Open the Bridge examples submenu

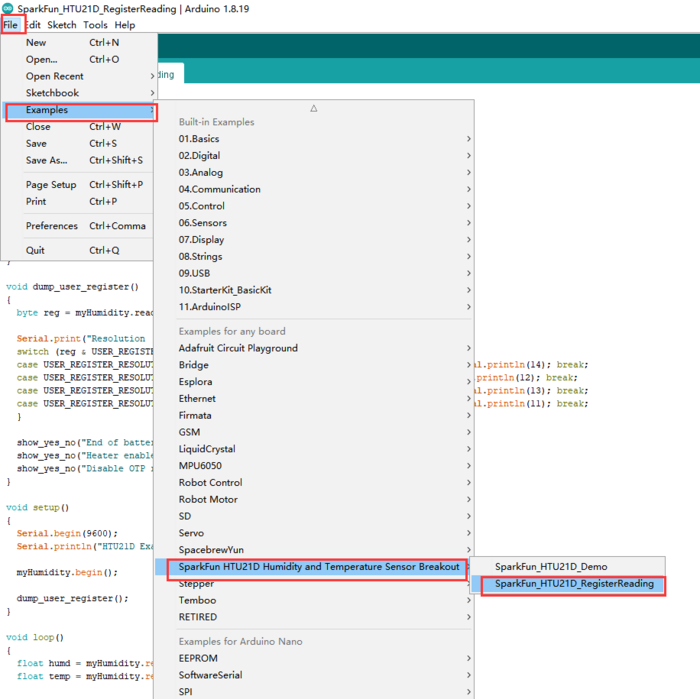tap(314, 365)
